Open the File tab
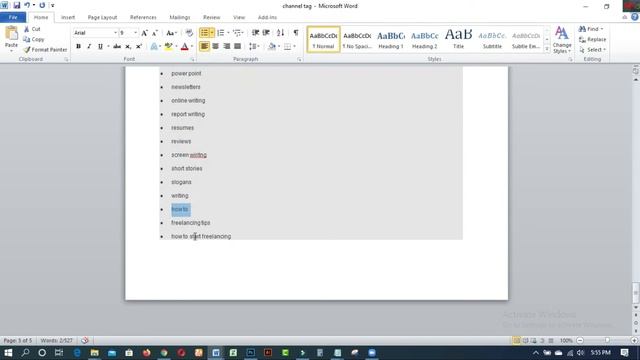 coord(13,17)
